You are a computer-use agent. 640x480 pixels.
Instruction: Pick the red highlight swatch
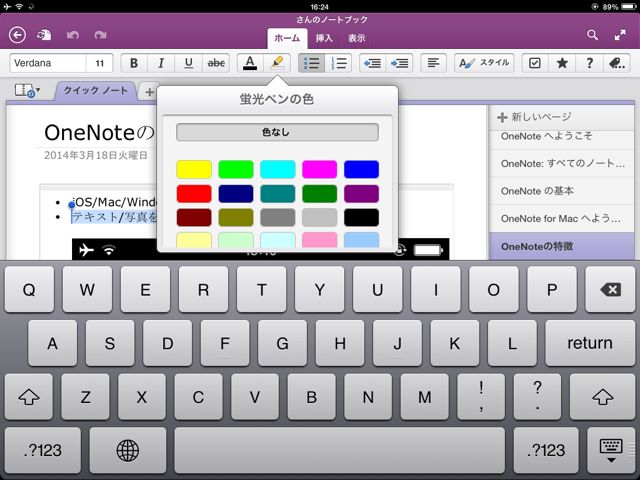coord(194,193)
